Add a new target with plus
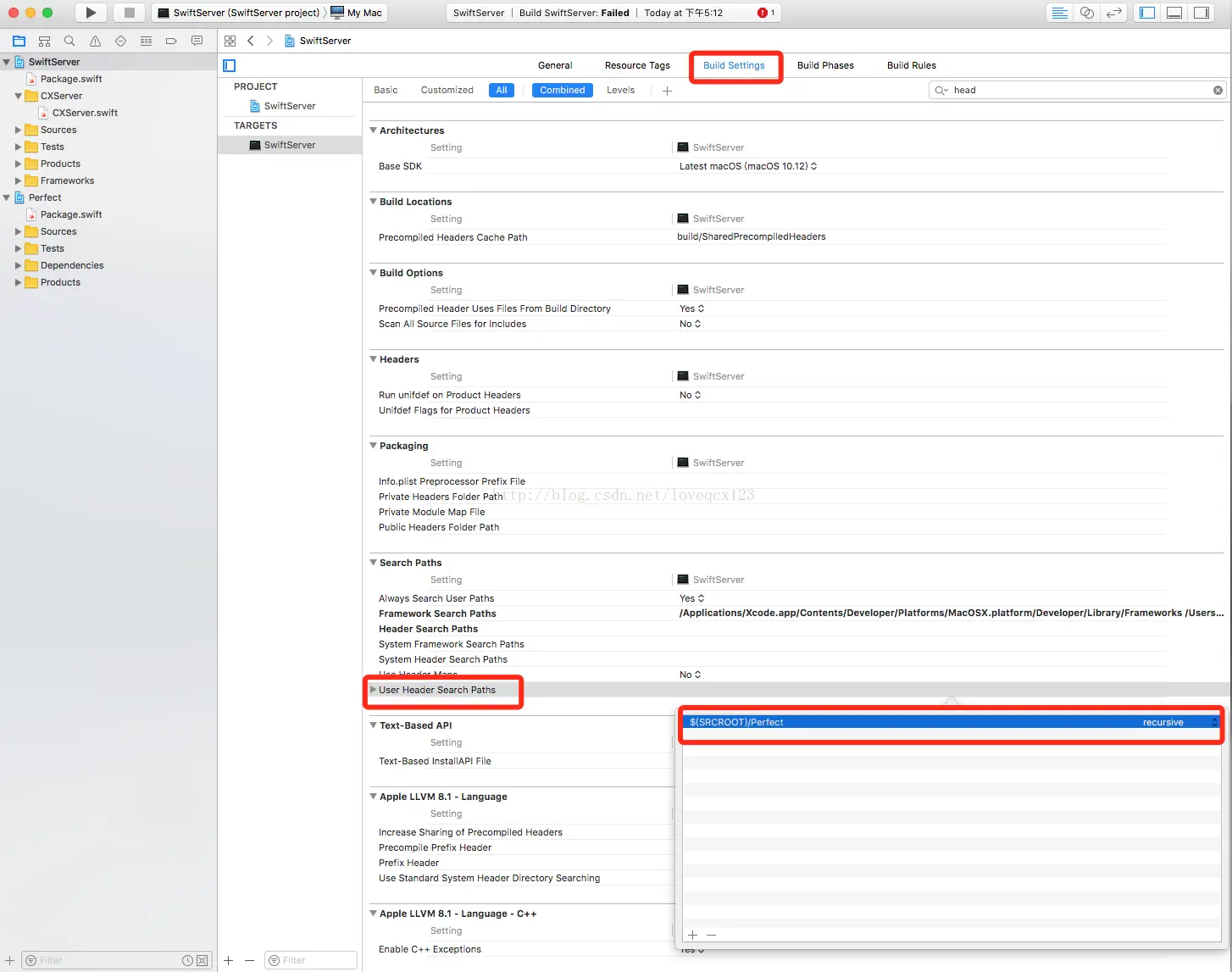Viewport: 1232px width, 972px height. click(x=228, y=960)
